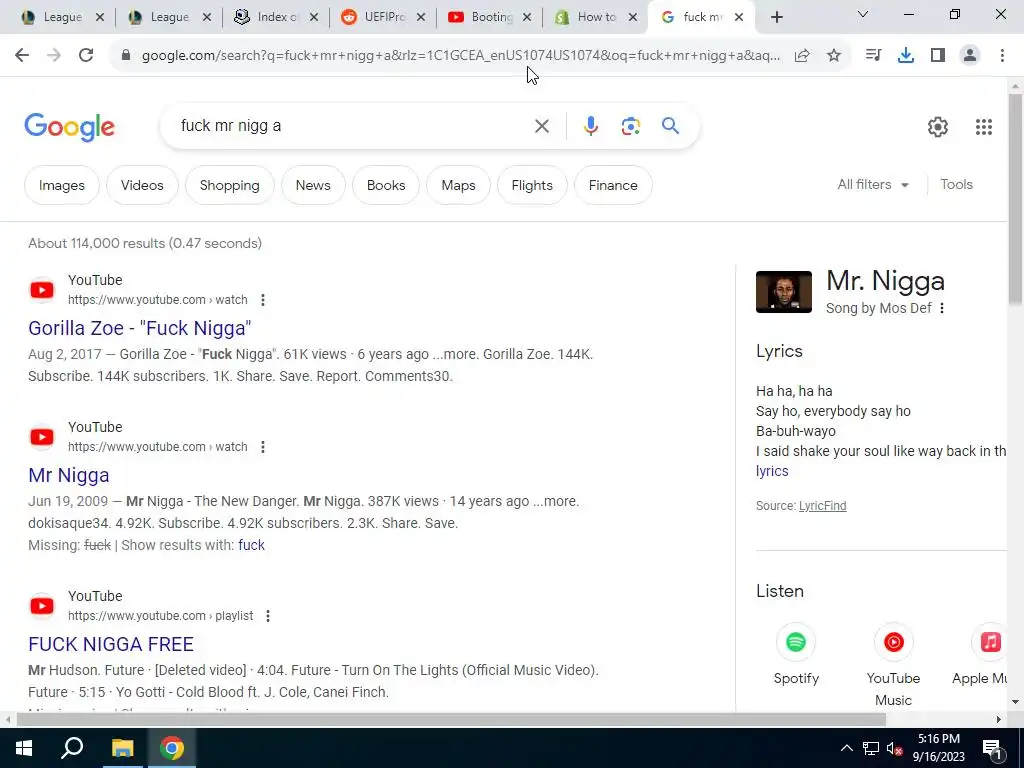
Task: Close the second League tab
Action: (207, 18)
